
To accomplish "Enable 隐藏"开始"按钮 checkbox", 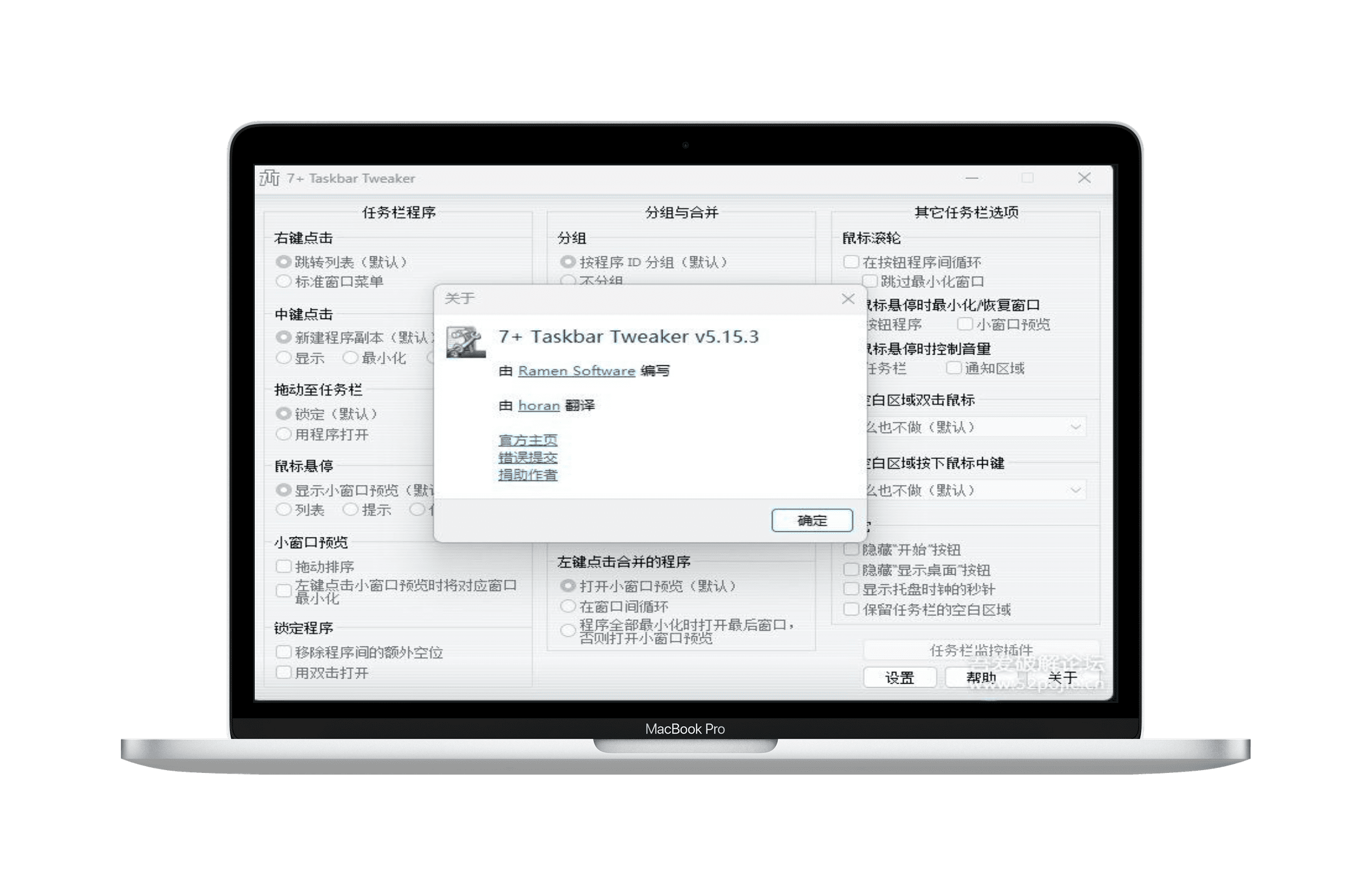I will 851,550.
